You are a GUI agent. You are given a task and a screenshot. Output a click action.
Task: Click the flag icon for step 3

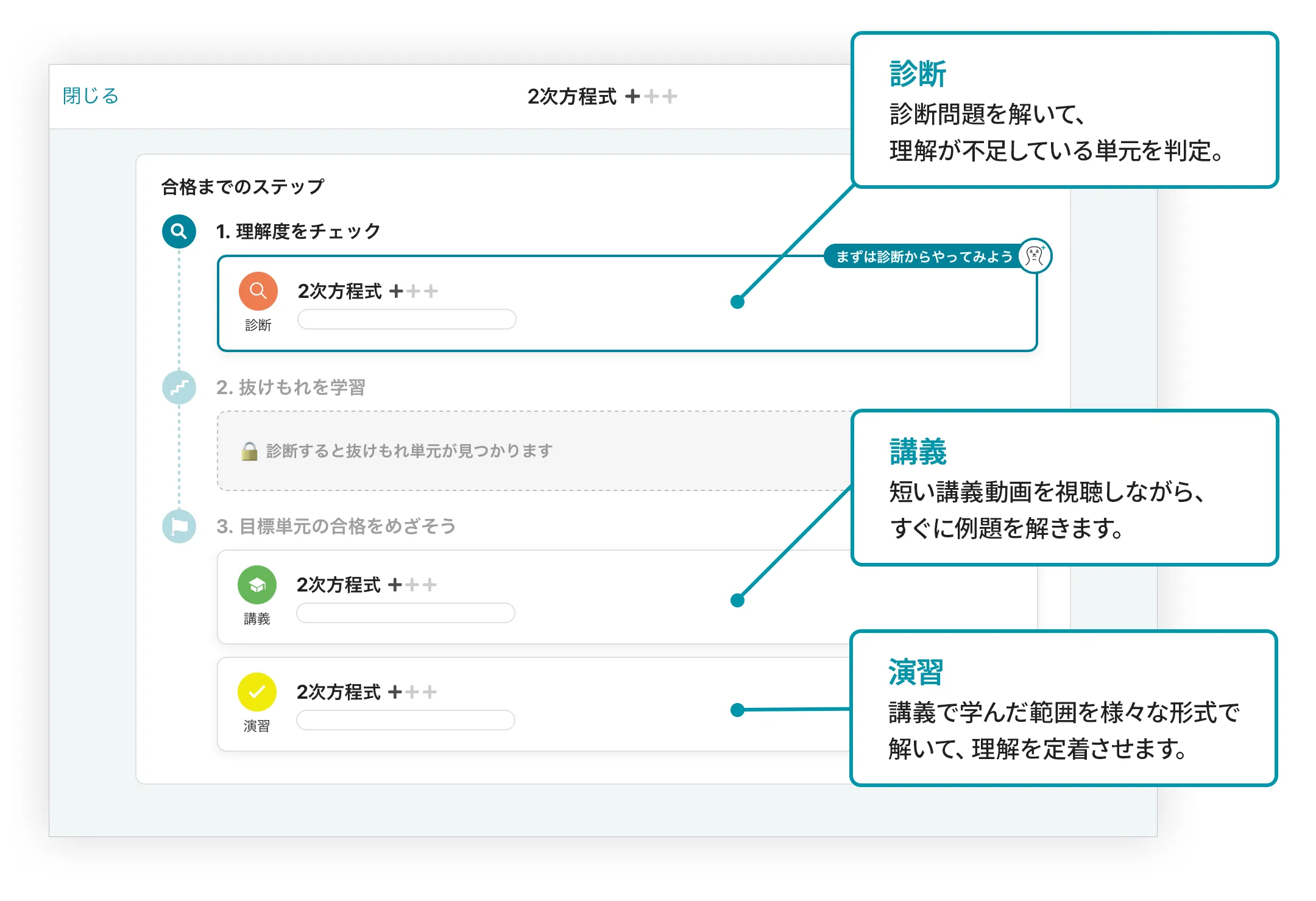[179, 526]
